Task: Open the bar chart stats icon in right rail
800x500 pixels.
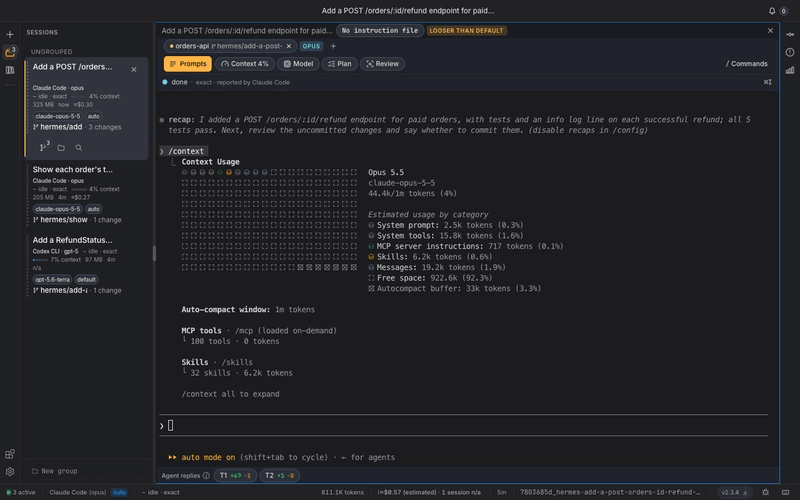Action: pos(790,70)
